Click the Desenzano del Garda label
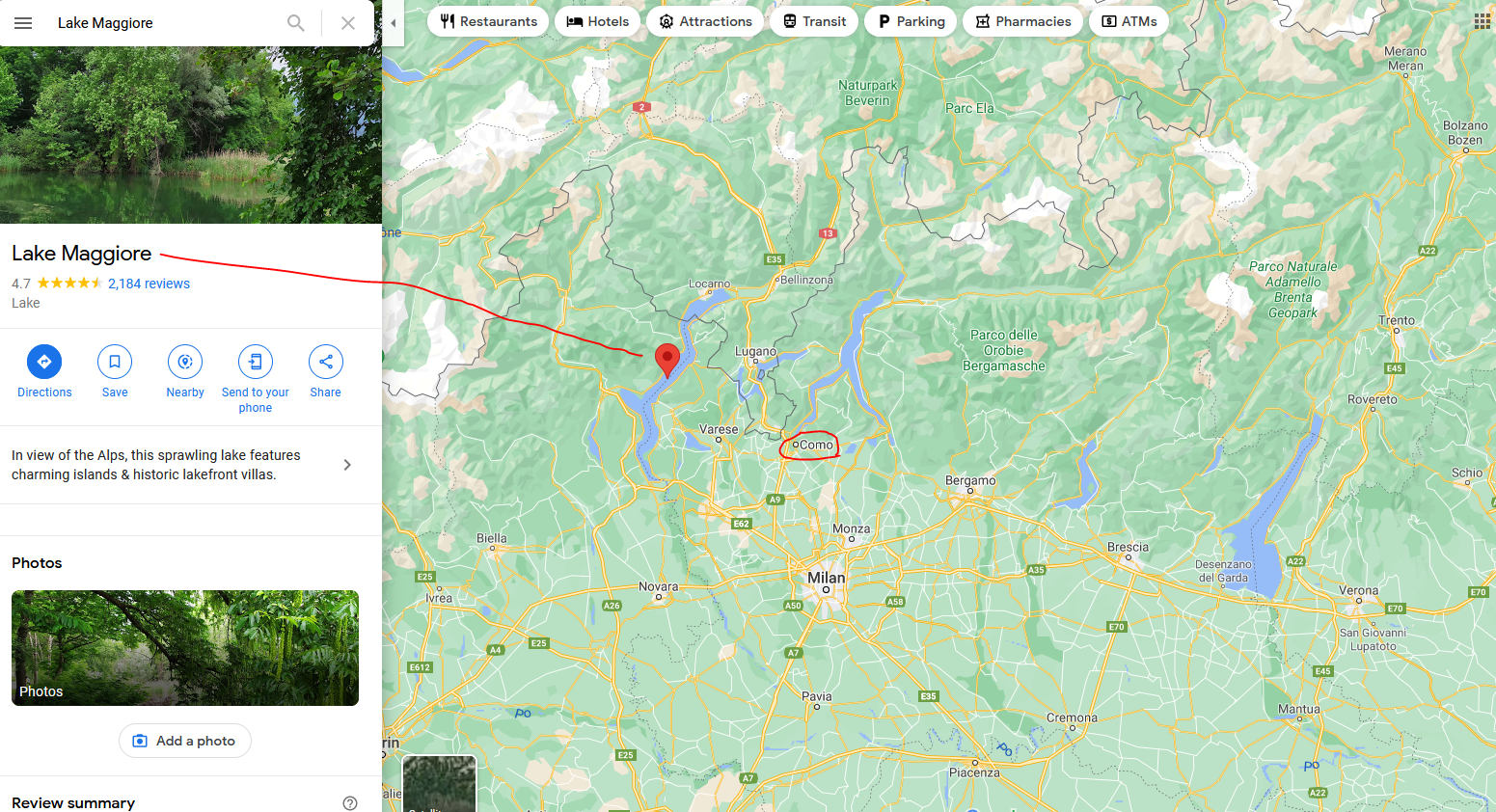Screen dimensions: 1496x812 coord(1223,571)
